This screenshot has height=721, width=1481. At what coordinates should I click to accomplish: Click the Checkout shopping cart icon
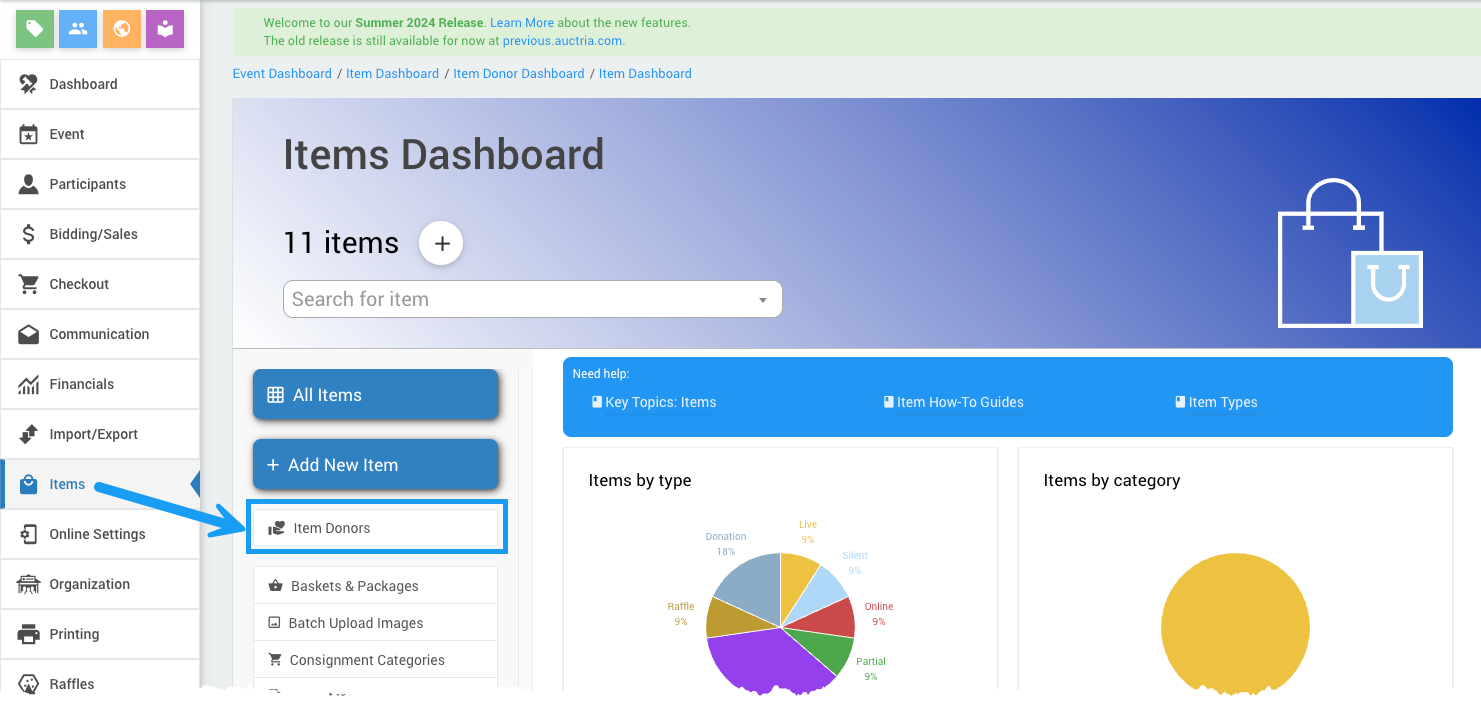click(x=29, y=284)
